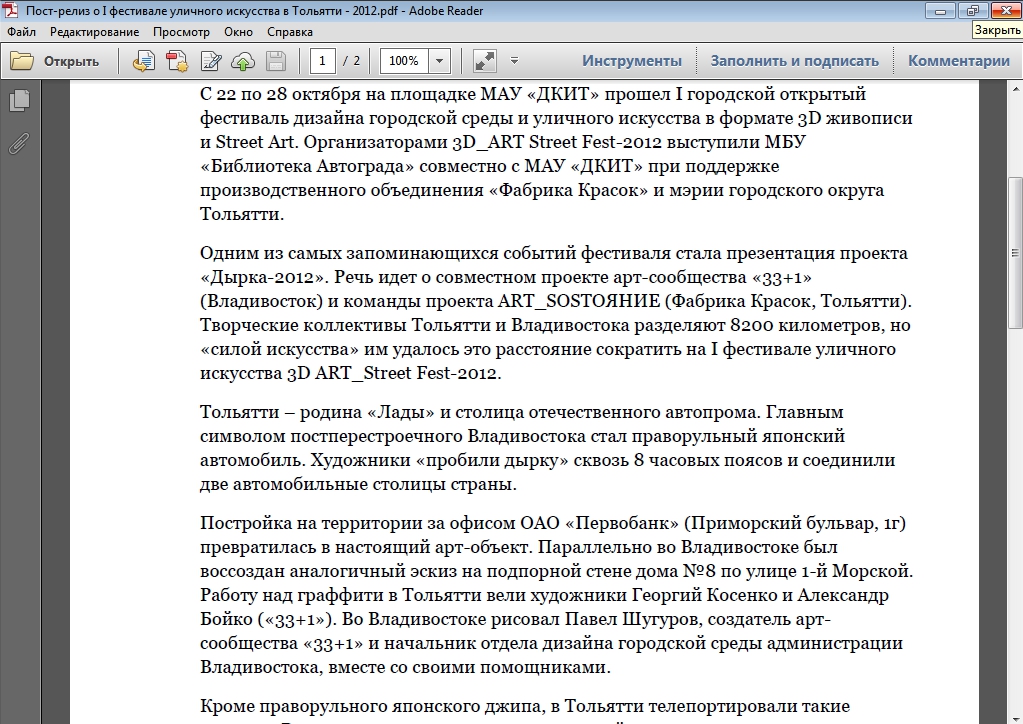Click the save floppy disk icon
The image size is (1023, 724).
pyautogui.click(x=276, y=61)
